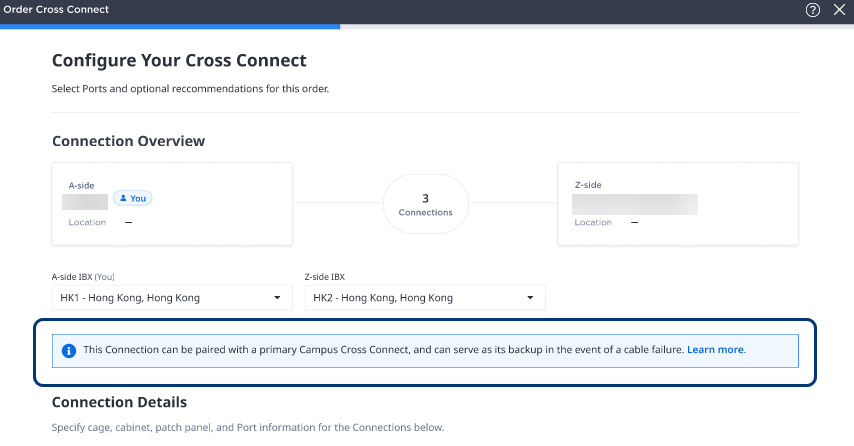Click the 3 Connections circle
The width and height of the screenshot is (854, 446).
pyautogui.click(x=425, y=204)
